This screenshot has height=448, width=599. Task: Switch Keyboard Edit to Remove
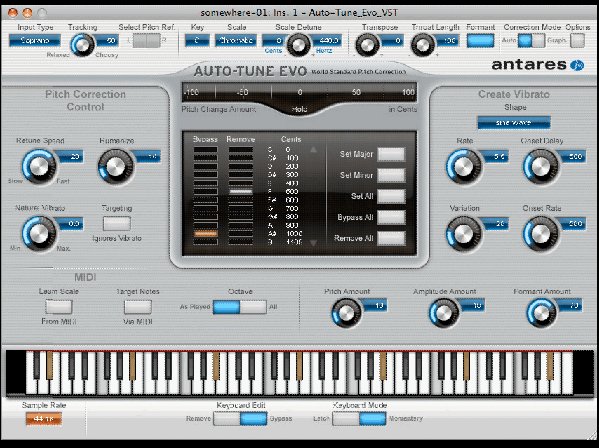227,419
